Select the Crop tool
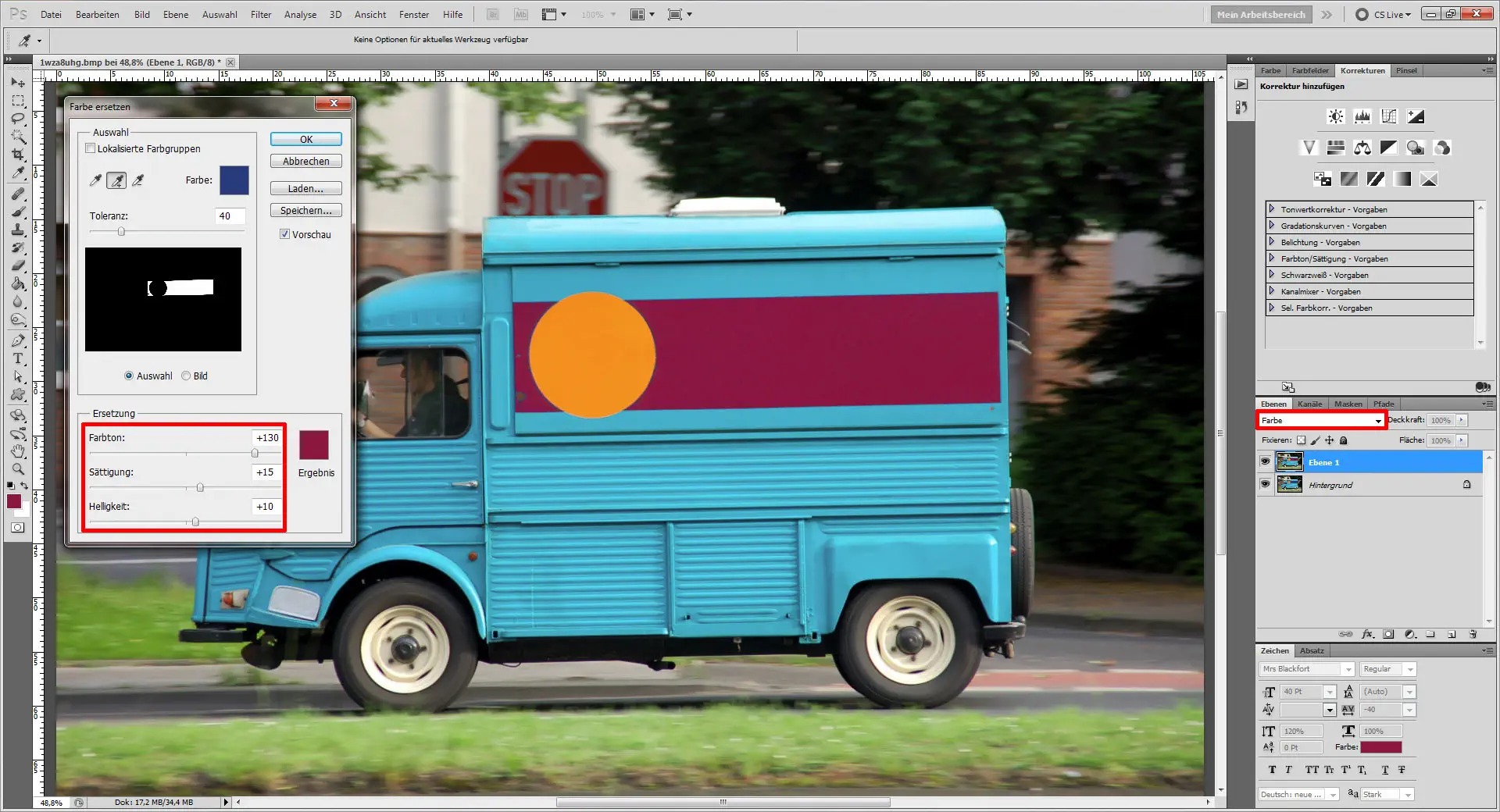This screenshot has width=1500, height=812. click(18, 155)
